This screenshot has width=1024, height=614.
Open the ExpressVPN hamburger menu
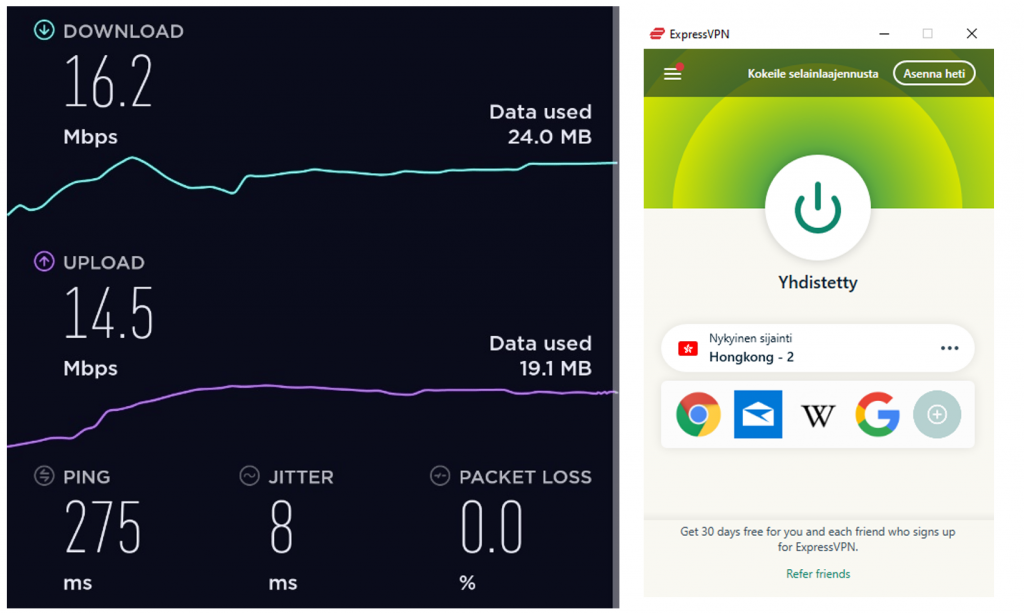click(x=673, y=73)
